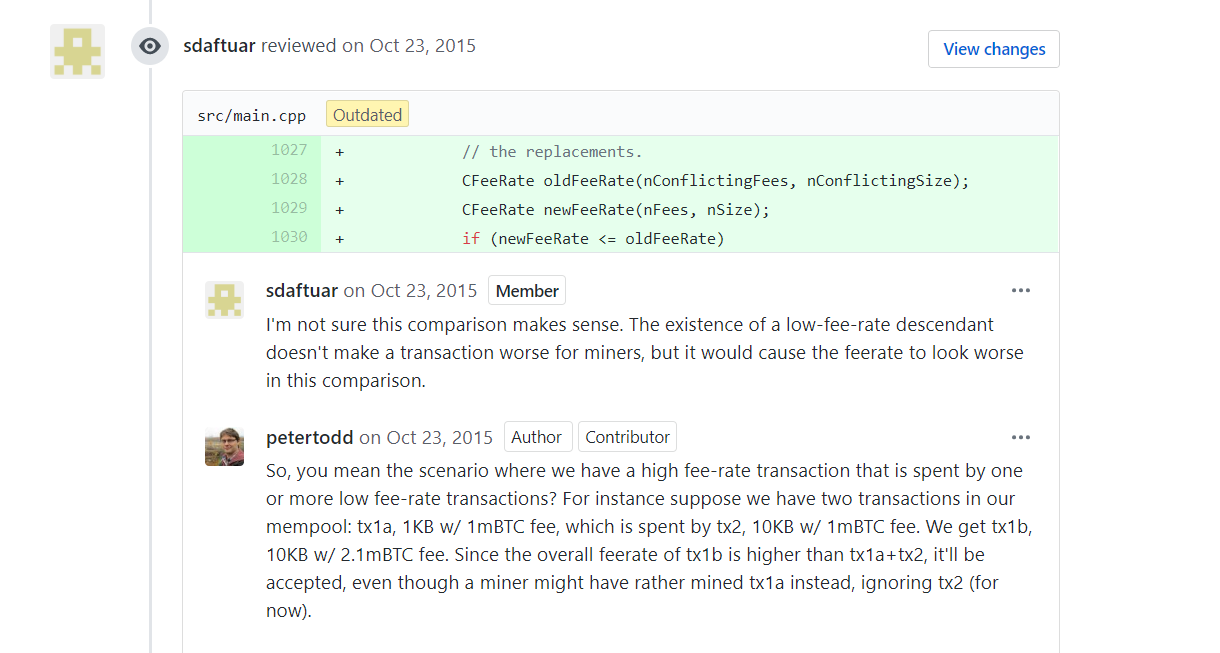Click the Outdated label badge
Viewport: 1220px width, 653px height.
[x=367, y=115]
